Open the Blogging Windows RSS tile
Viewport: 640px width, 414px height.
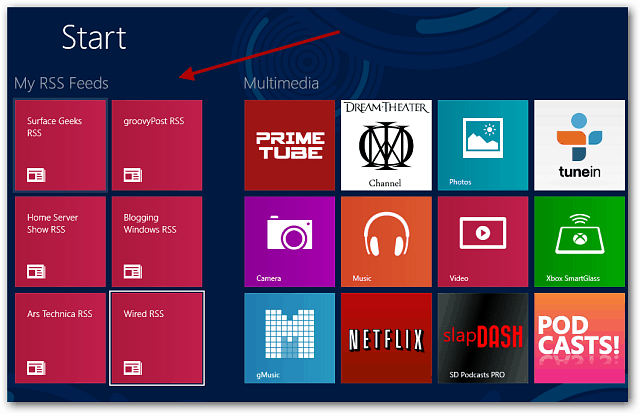(157, 242)
